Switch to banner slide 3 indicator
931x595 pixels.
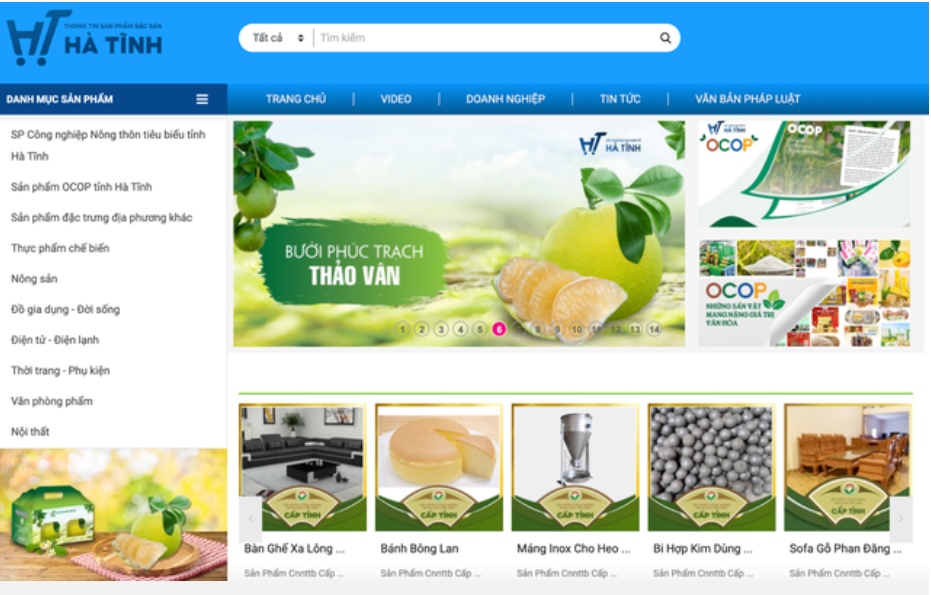pos(441,329)
